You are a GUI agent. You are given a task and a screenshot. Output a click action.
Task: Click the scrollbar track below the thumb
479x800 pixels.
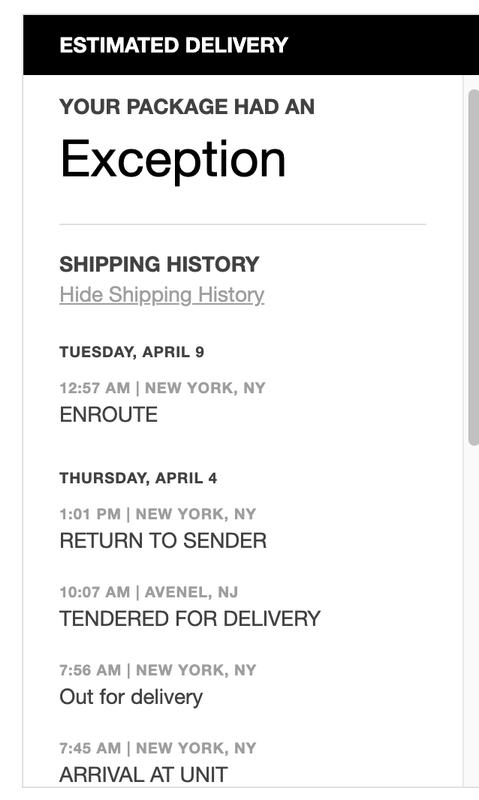473,612
